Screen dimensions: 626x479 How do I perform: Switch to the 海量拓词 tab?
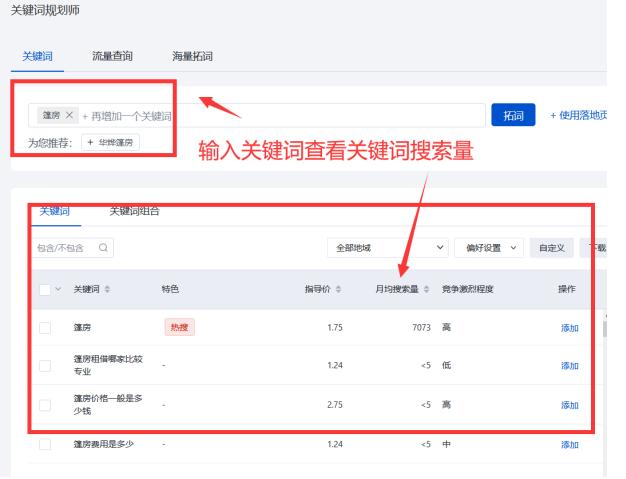(x=192, y=56)
